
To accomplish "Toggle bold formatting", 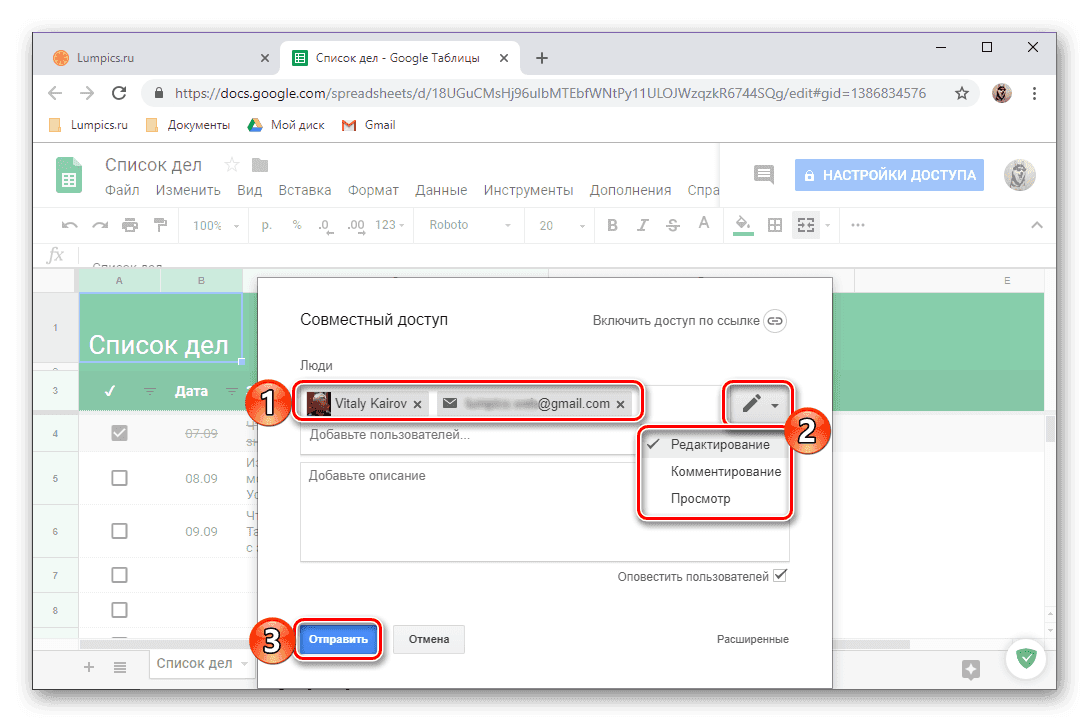I will click(612, 225).
